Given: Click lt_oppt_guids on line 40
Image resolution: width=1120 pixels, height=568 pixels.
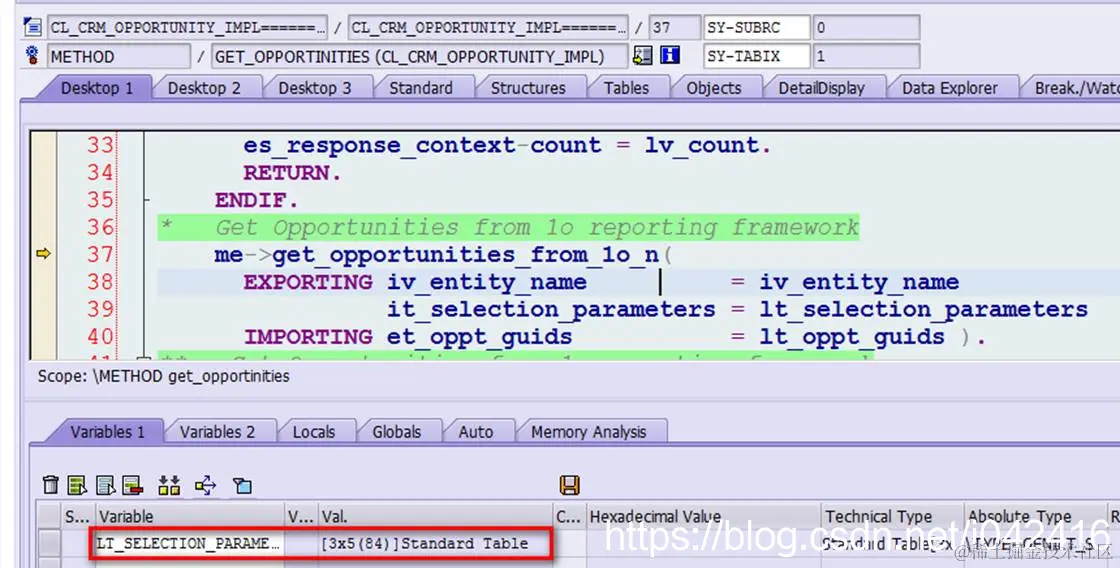Looking at the screenshot, I should click(x=852, y=337).
